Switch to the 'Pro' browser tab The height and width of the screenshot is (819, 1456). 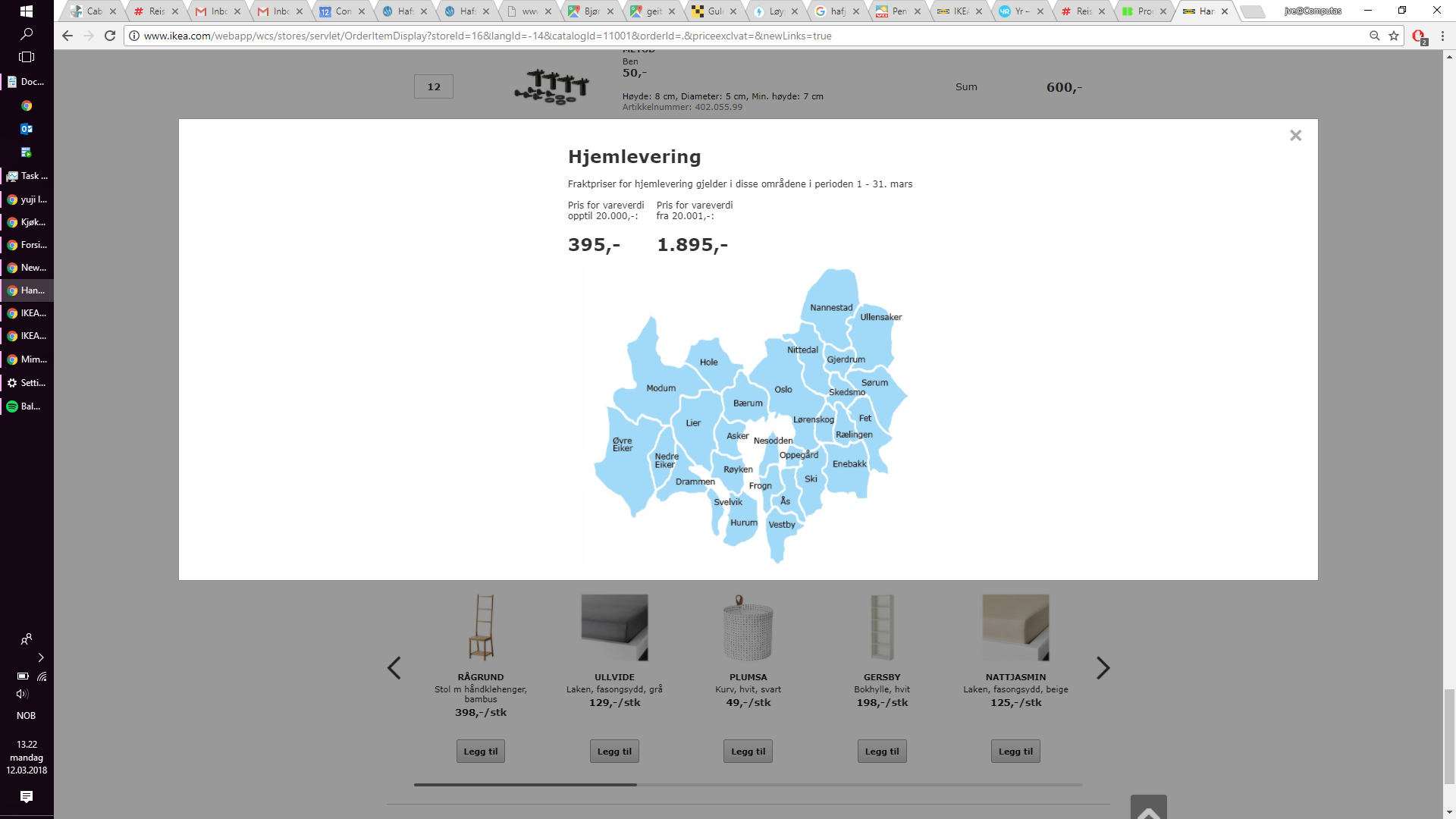[1145, 11]
